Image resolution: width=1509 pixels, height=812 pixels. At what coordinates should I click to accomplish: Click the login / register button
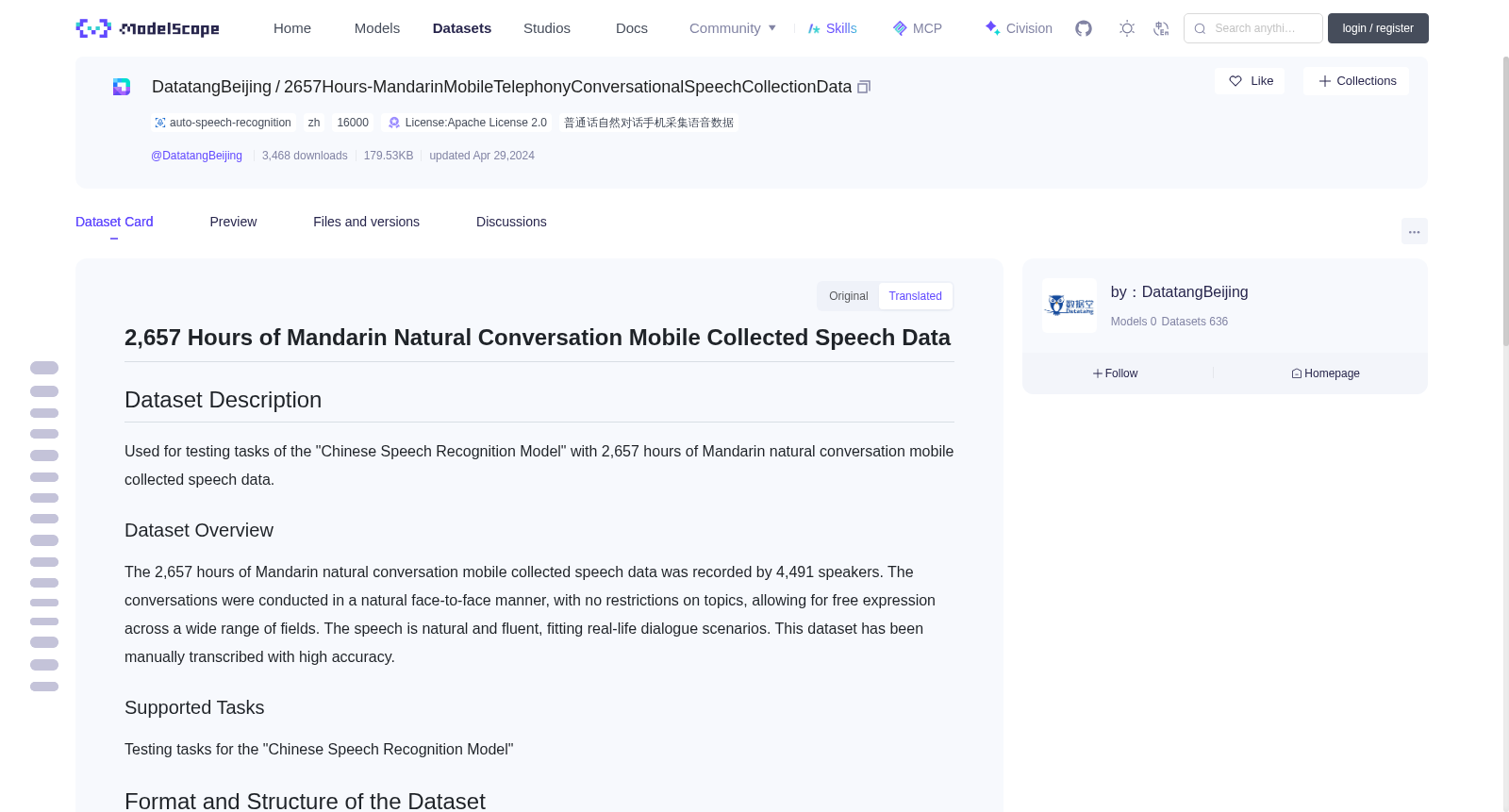coord(1378,28)
